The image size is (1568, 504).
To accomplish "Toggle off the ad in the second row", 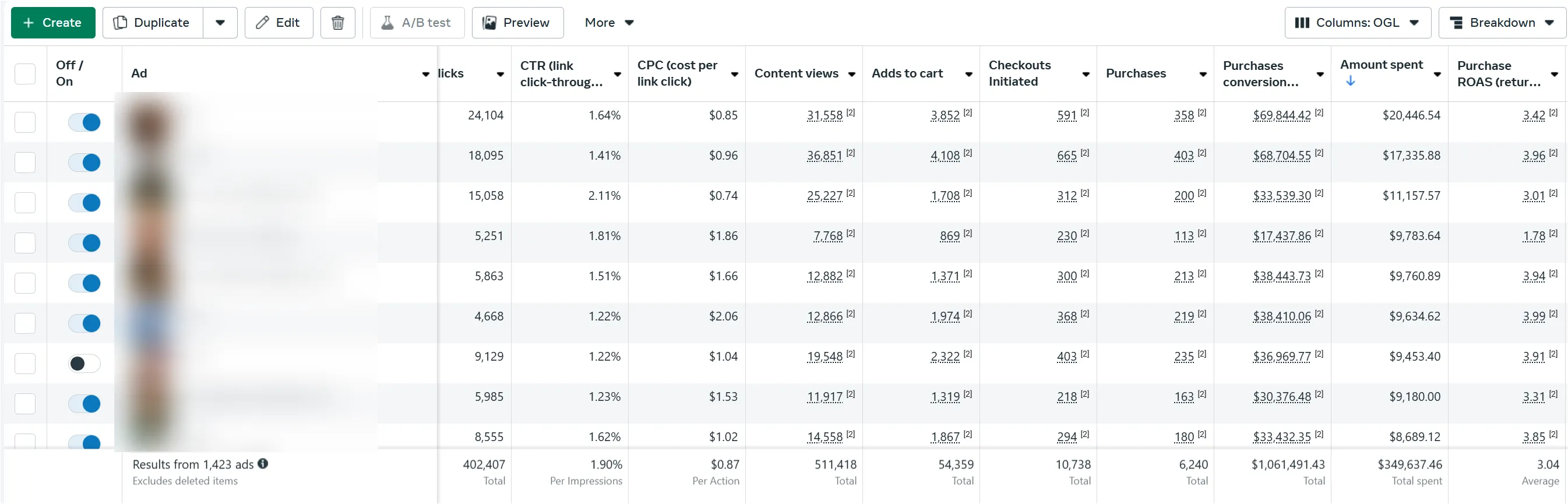I will [84, 162].
